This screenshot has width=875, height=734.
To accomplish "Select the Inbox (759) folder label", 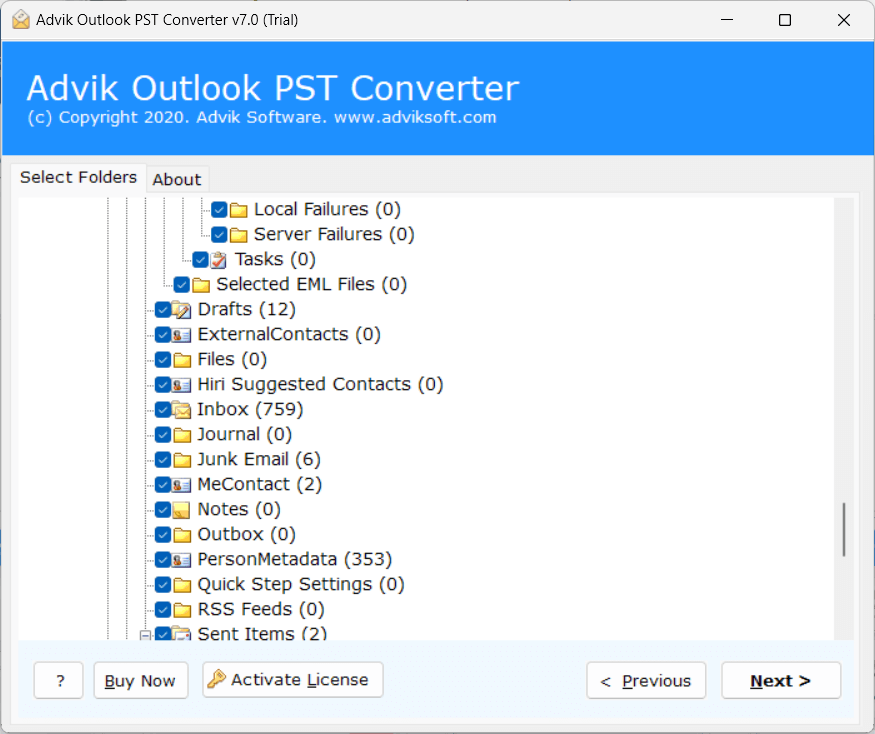I will pos(250,410).
